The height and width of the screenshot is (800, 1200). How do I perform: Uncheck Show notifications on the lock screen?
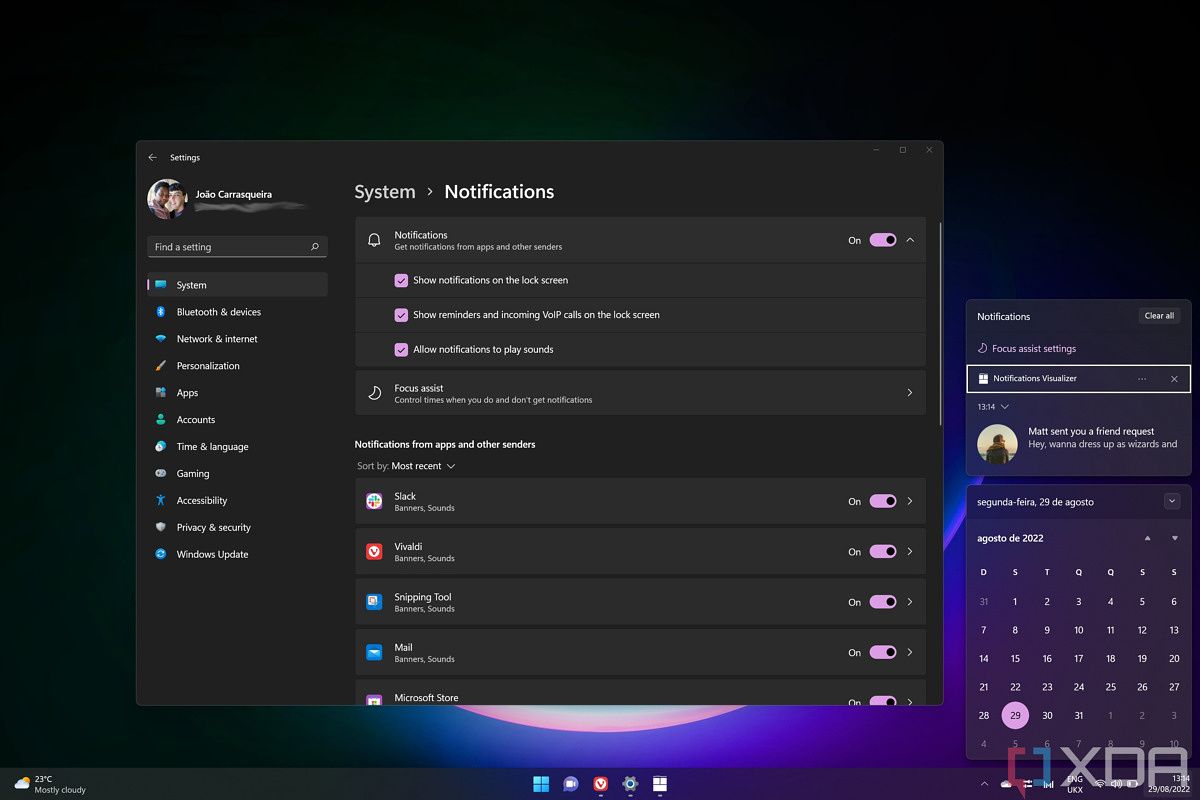click(x=401, y=280)
